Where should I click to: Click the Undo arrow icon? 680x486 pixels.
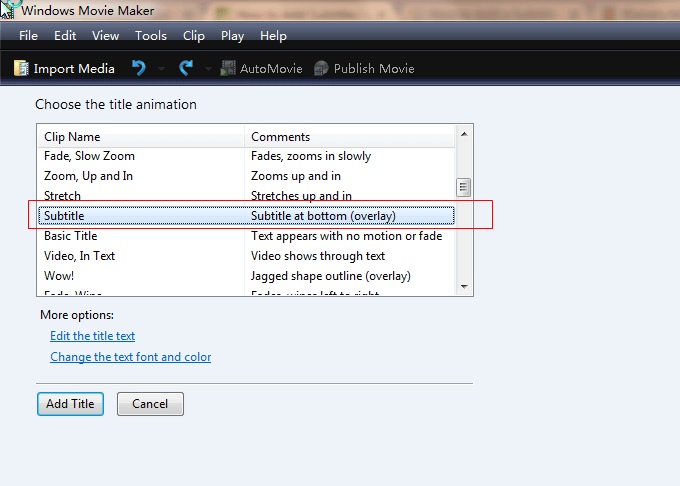click(x=139, y=68)
